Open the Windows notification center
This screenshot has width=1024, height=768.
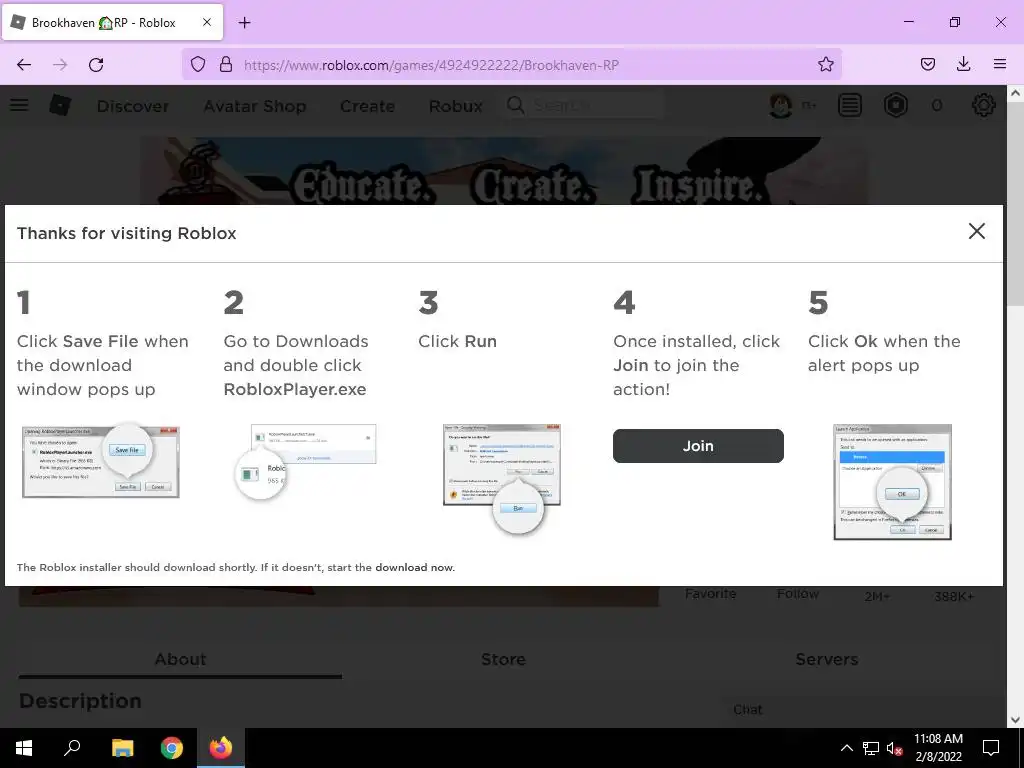(x=991, y=748)
